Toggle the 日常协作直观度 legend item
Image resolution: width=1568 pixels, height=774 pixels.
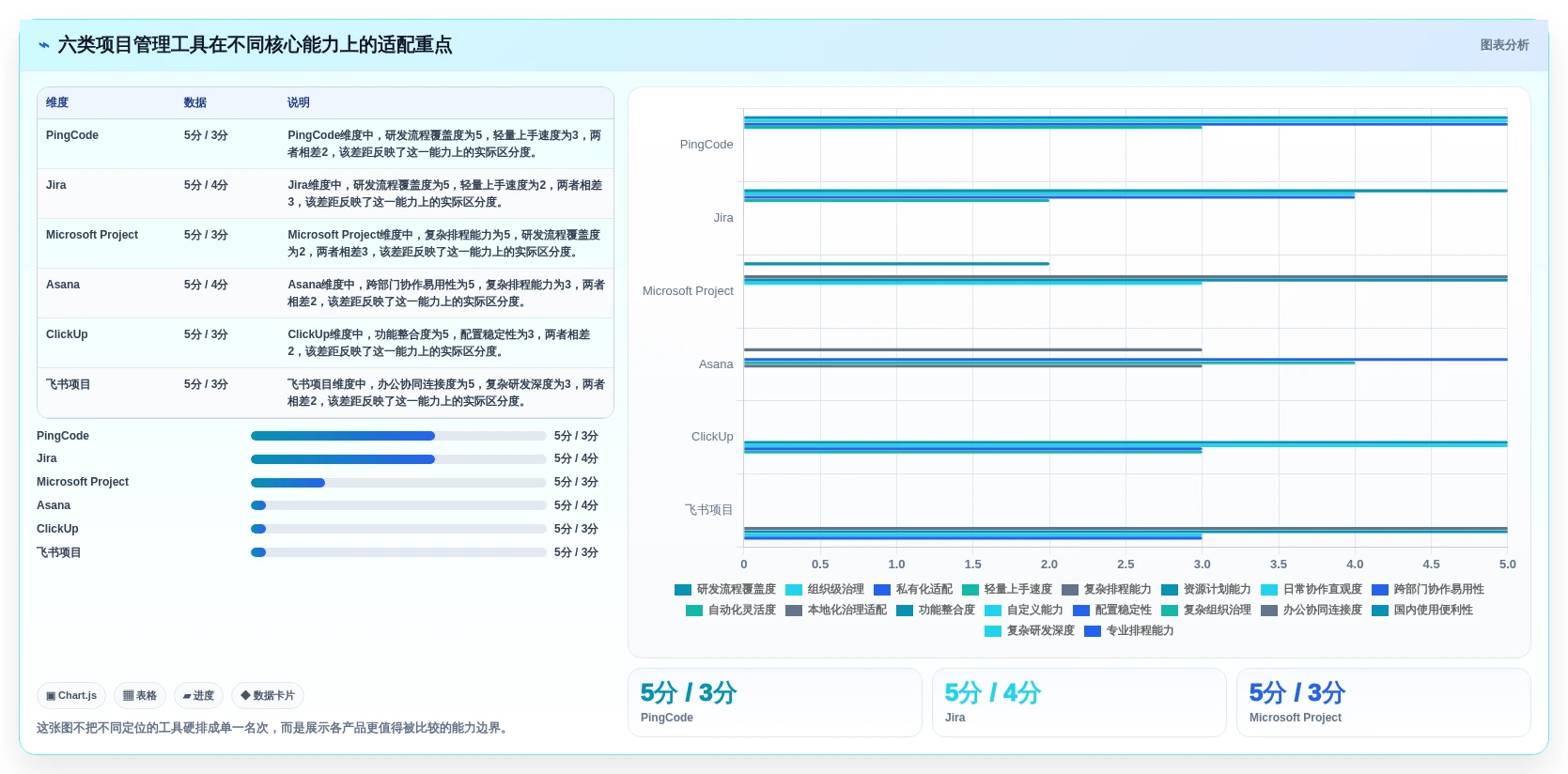pyautogui.click(x=1312, y=590)
